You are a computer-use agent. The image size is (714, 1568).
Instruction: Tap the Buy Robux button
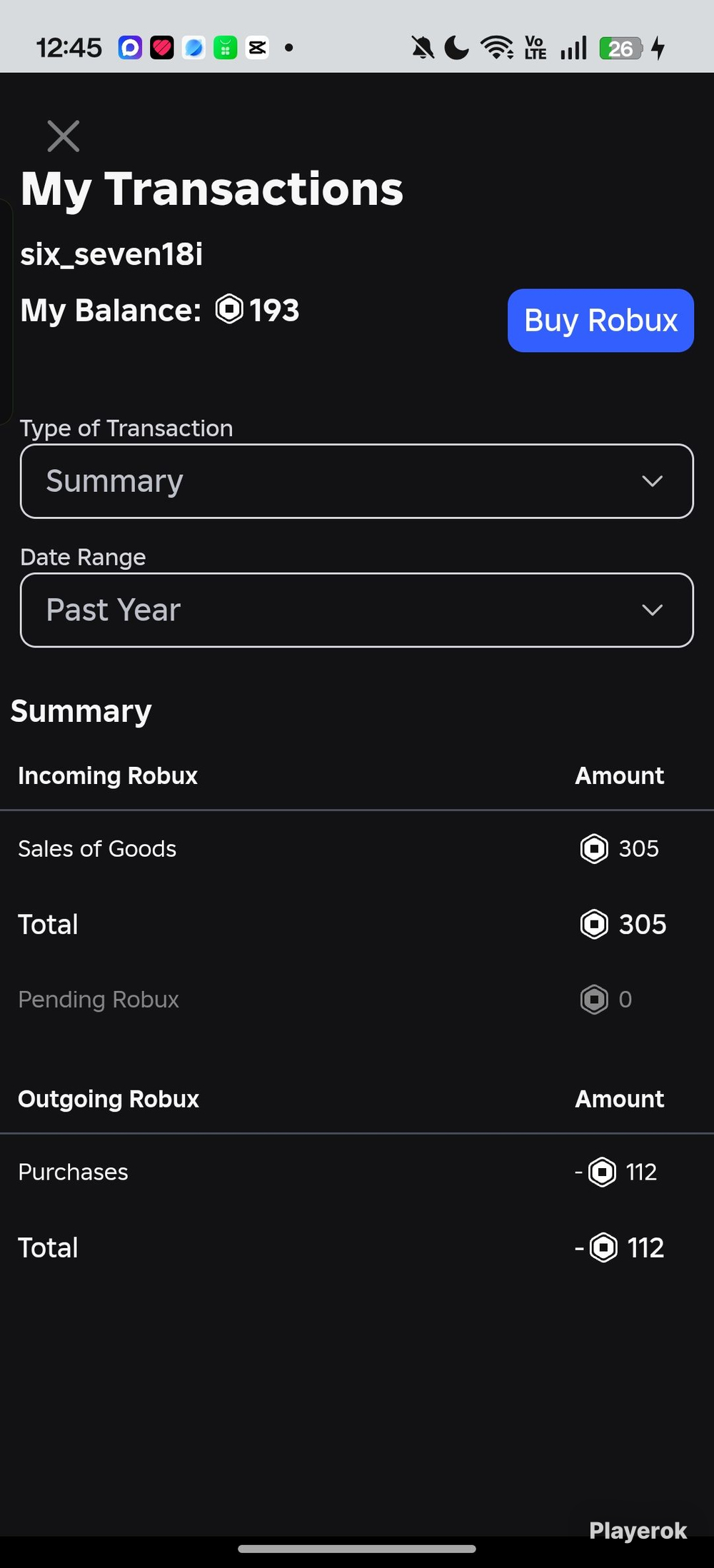pos(600,321)
